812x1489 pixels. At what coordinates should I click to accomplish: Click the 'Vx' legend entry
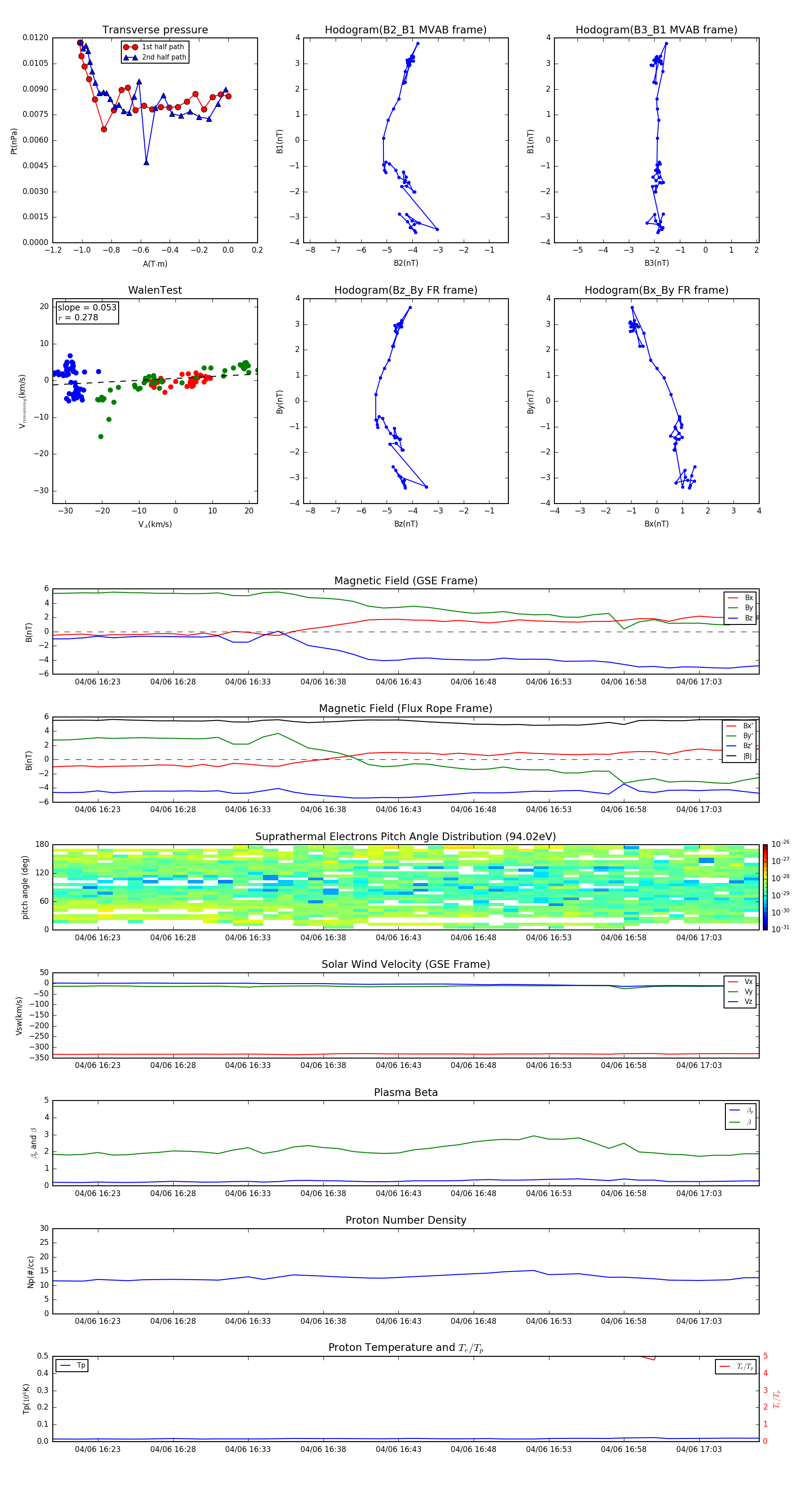[740, 981]
